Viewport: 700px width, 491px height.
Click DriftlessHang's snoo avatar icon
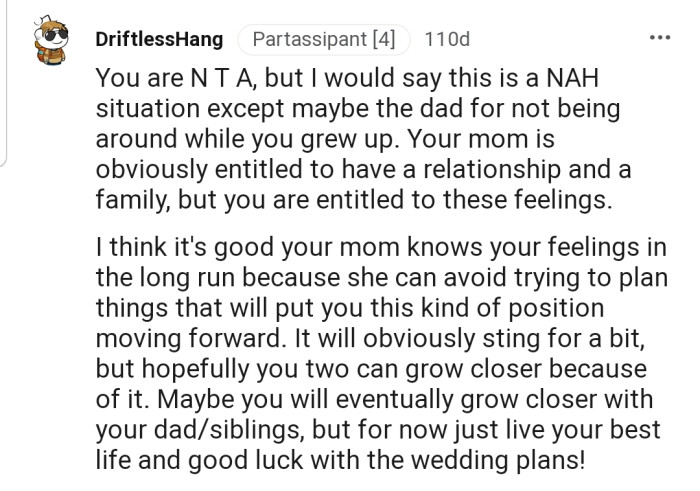46,40
